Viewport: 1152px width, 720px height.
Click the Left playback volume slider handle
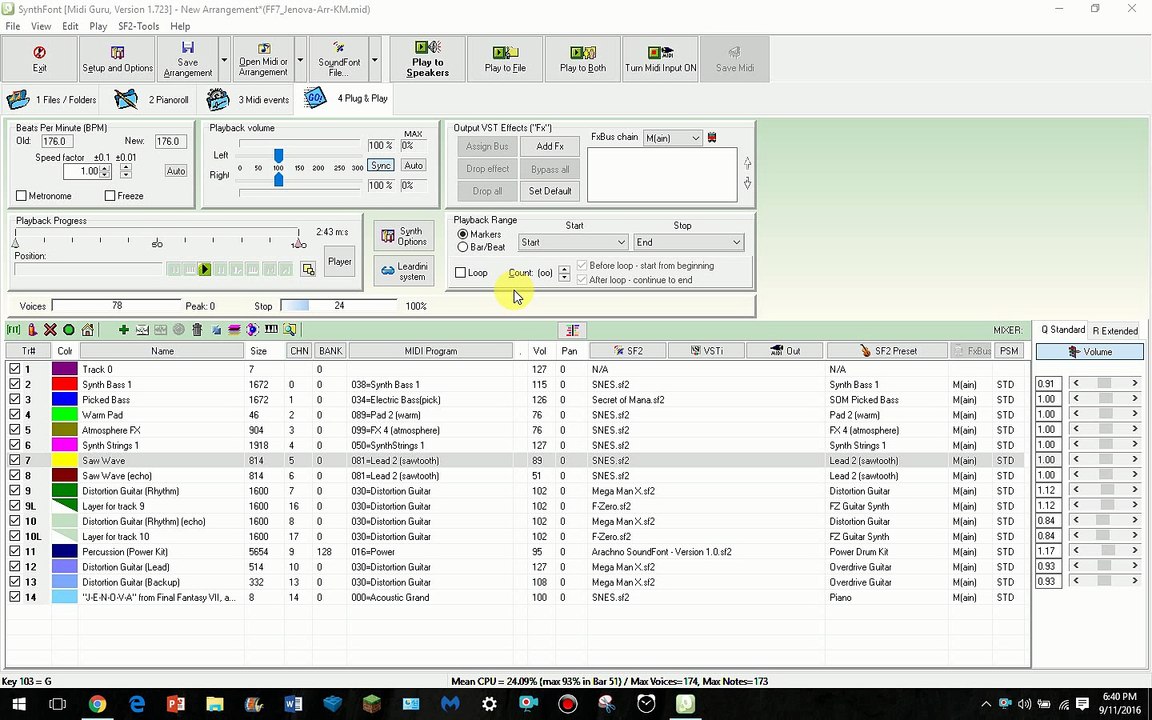tap(278, 156)
